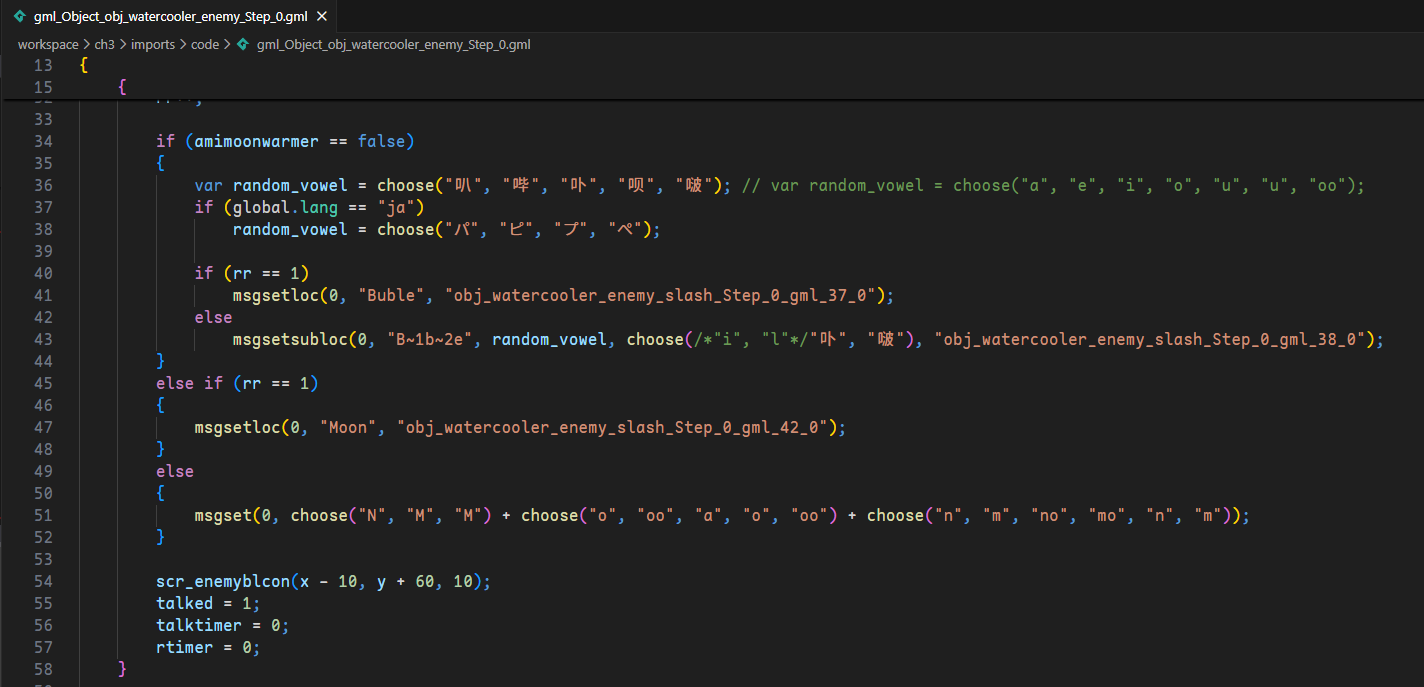
Task: Click line number 47 in the gutter
Action: pos(43,427)
